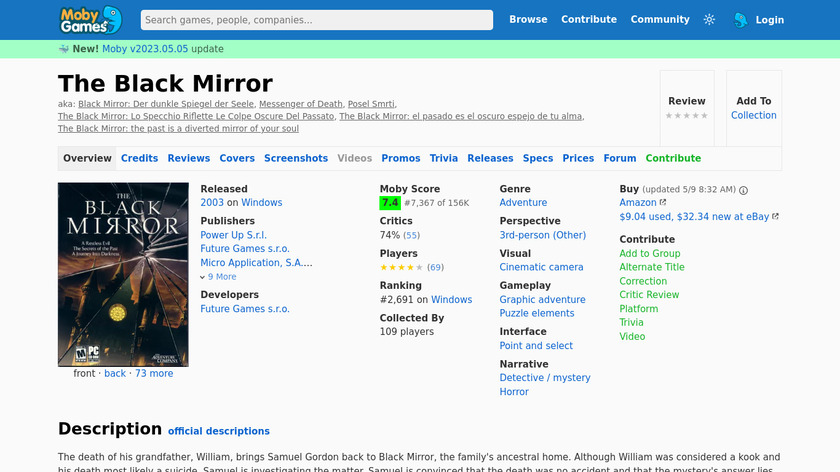Open the Covers tab
This screenshot has height=472, width=840.
[237, 159]
